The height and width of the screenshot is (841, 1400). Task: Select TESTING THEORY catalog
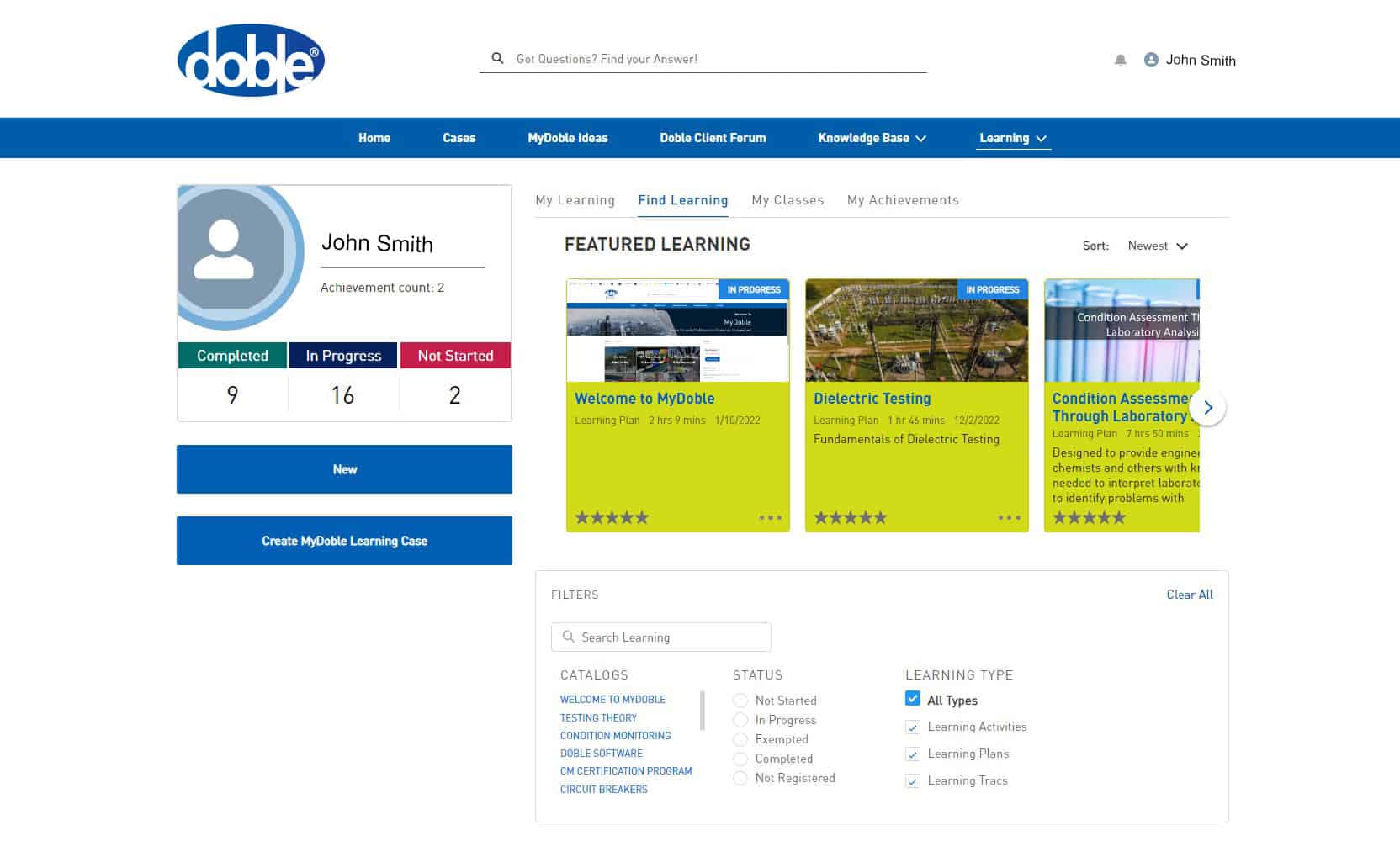click(598, 718)
